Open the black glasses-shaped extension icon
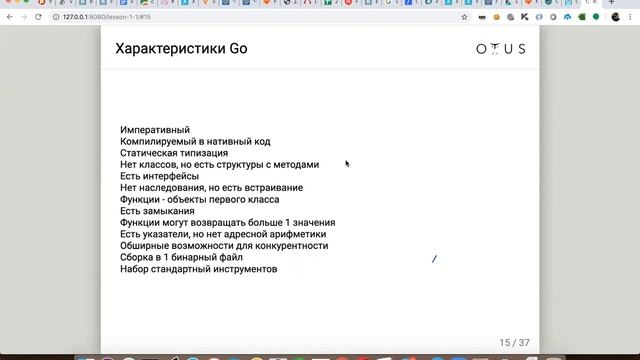640x360 pixels. click(482, 17)
